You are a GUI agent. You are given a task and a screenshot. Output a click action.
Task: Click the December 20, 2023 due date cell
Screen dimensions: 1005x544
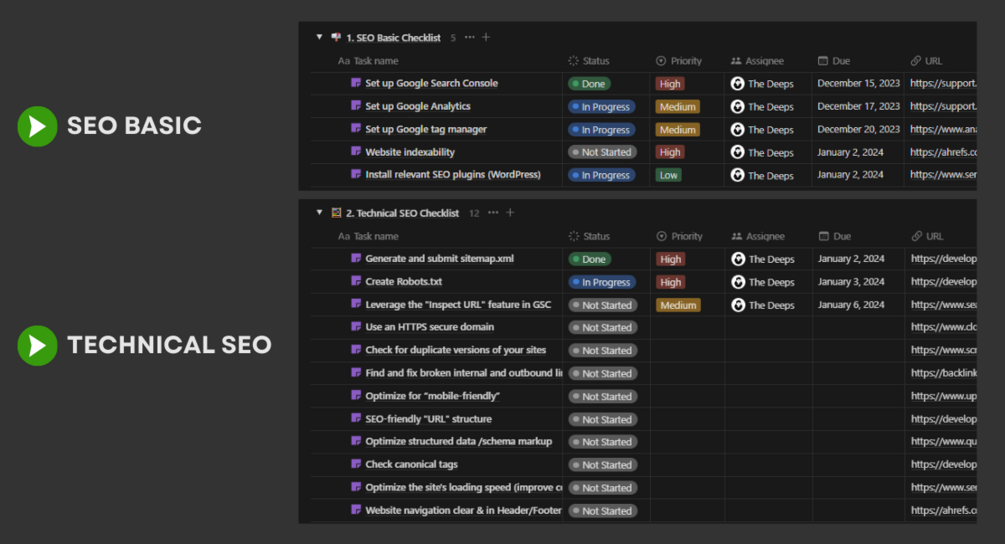pos(858,130)
